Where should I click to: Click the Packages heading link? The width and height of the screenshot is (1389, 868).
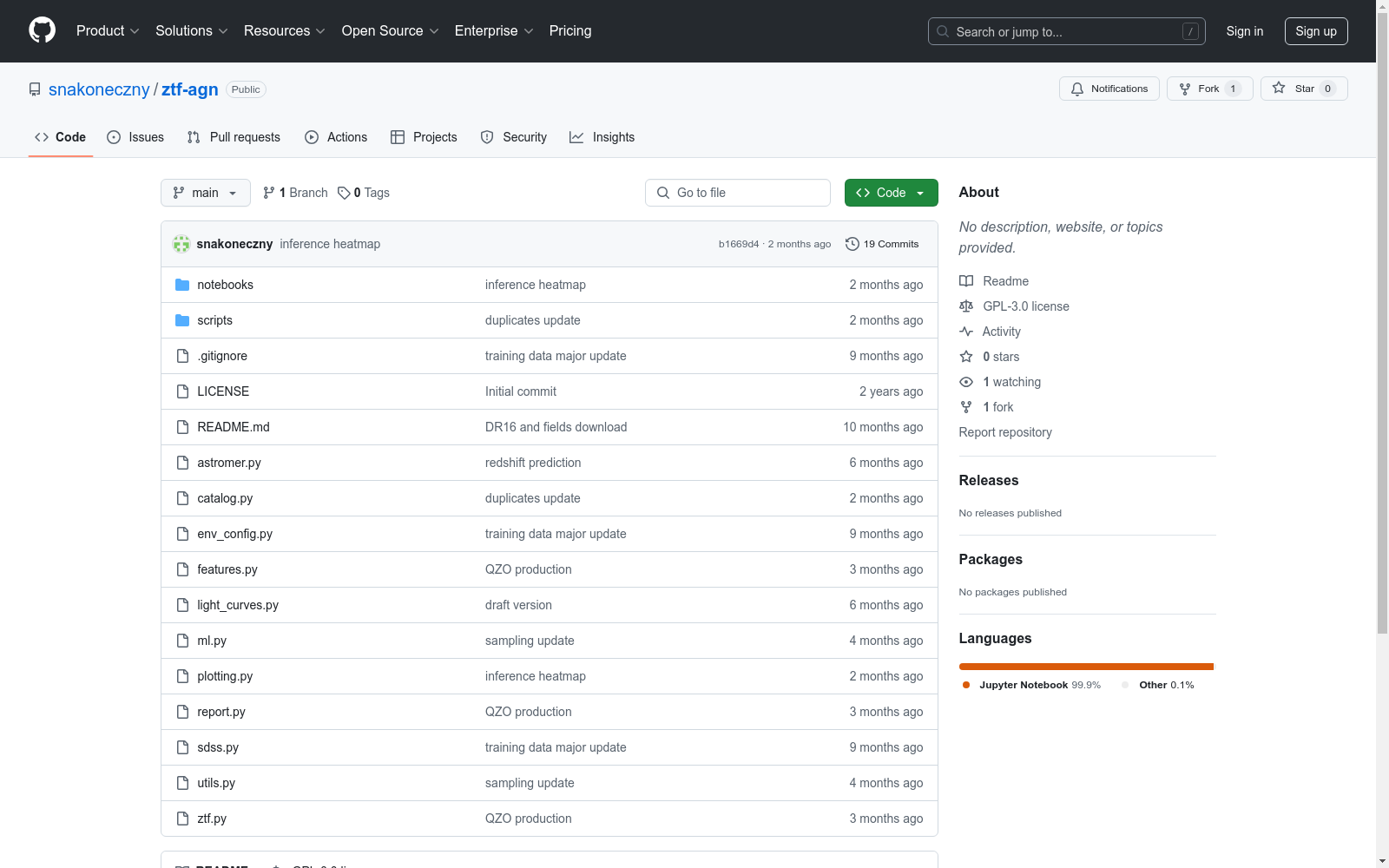tap(991, 559)
